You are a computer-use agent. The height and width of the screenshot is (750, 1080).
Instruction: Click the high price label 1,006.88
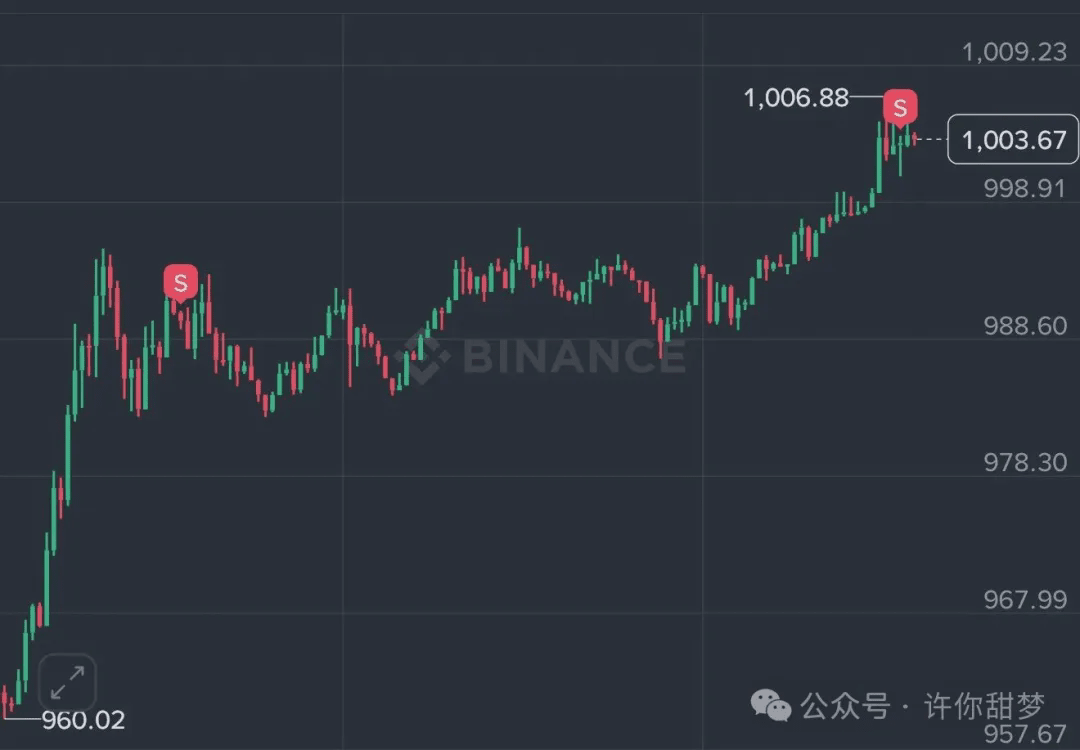tap(796, 98)
